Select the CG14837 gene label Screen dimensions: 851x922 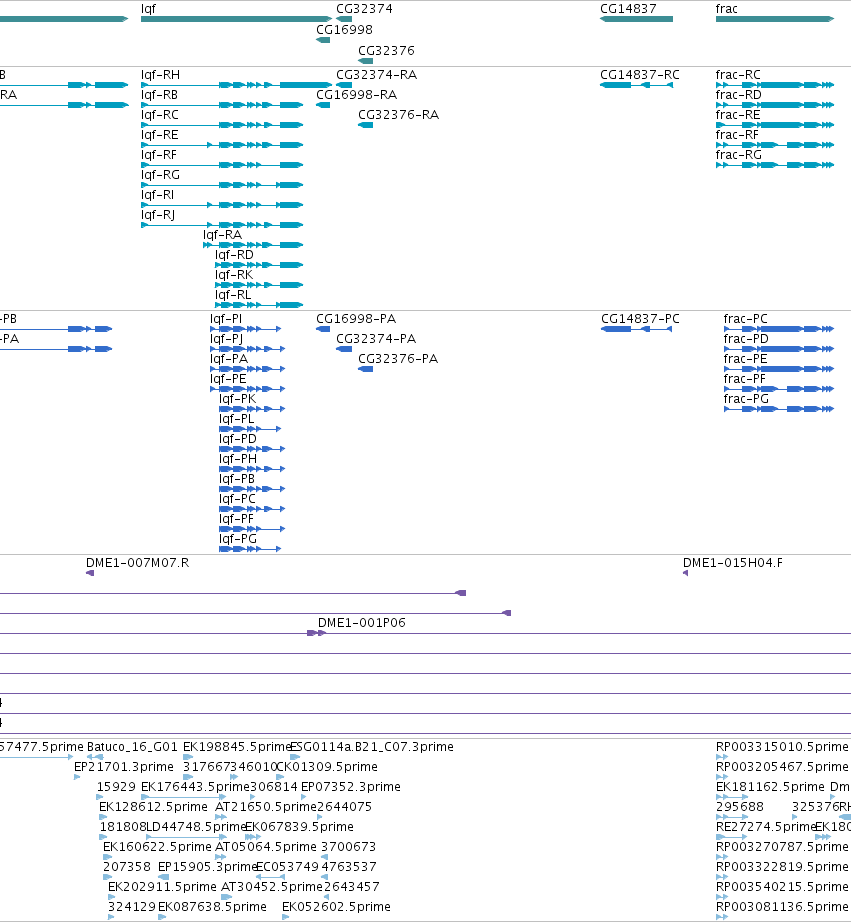pyautogui.click(x=628, y=9)
